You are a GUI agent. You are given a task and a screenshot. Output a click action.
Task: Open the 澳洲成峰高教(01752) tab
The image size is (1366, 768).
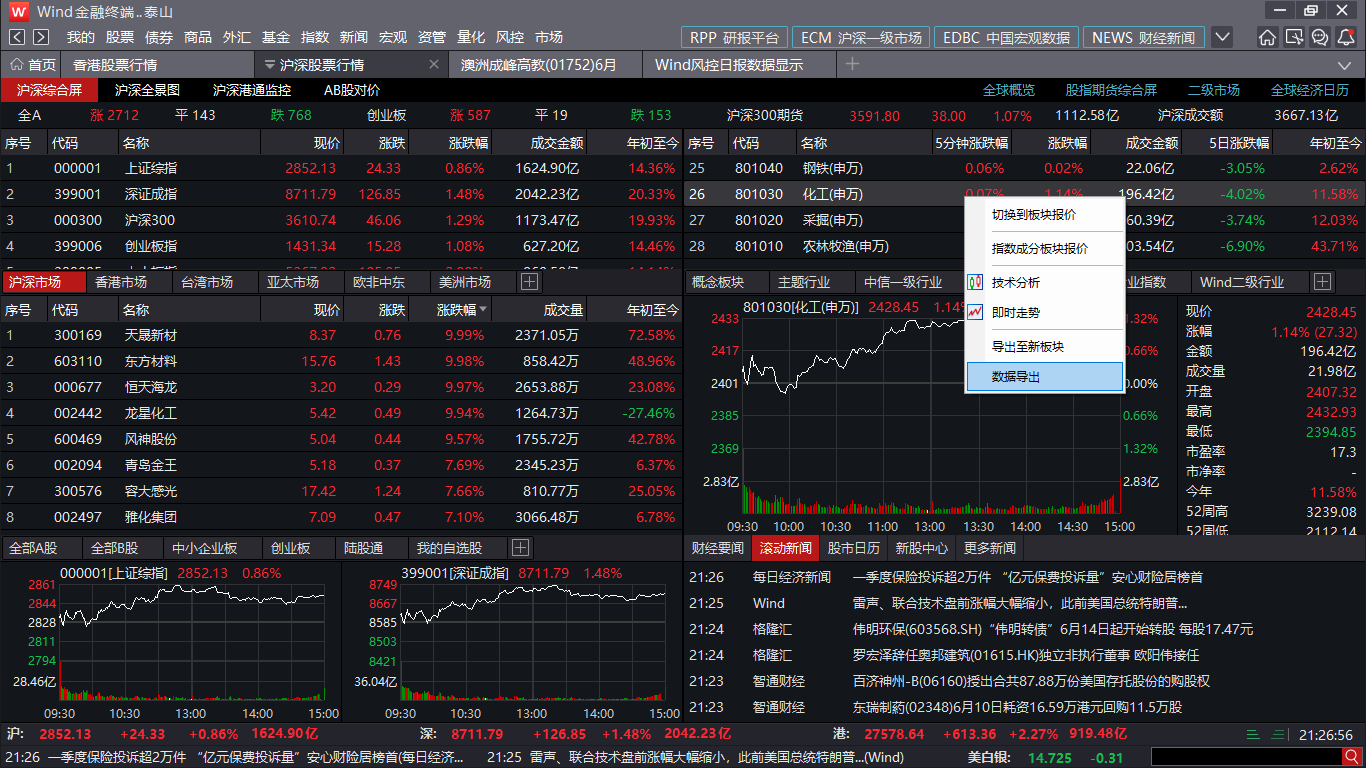[545, 64]
